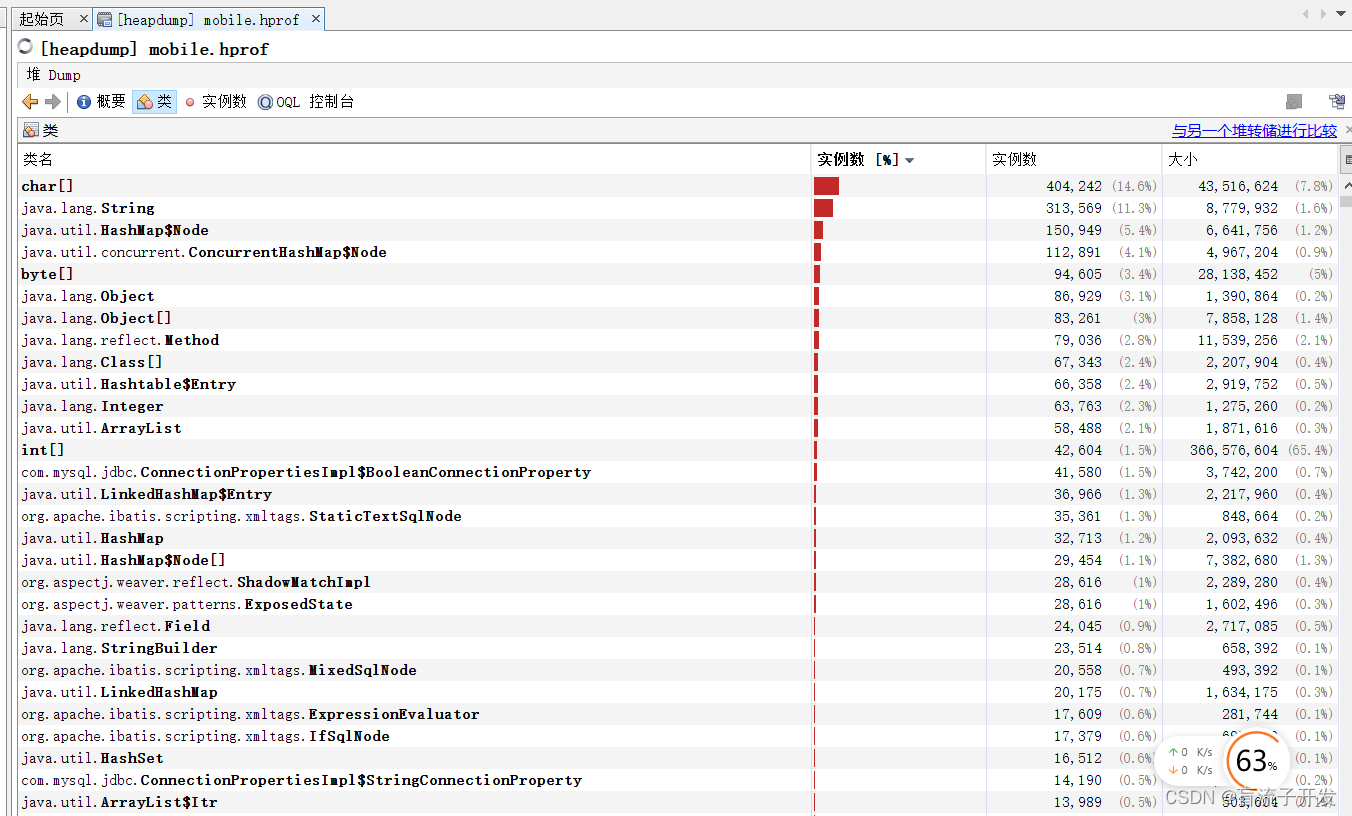Sort by 大小 size column header
The height and width of the screenshot is (816, 1352).
coord(1249,160)
